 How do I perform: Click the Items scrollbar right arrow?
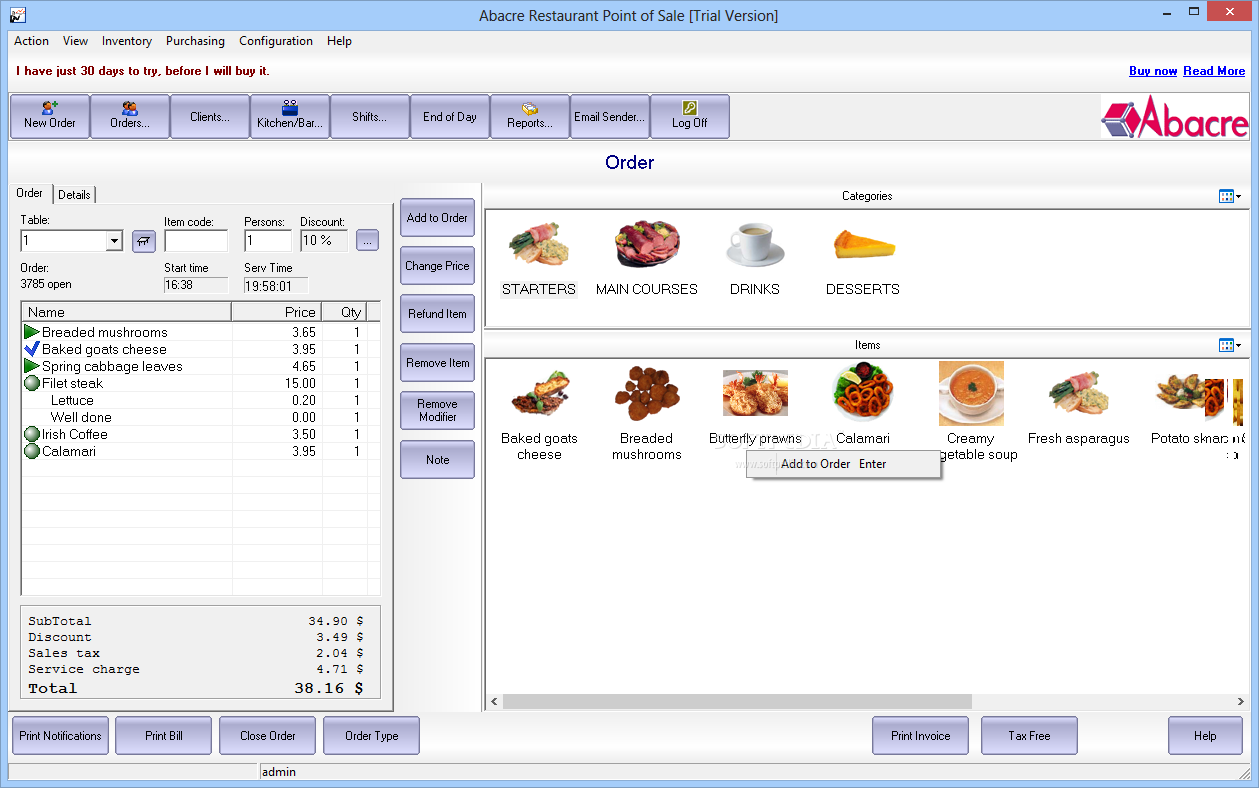1241,702
